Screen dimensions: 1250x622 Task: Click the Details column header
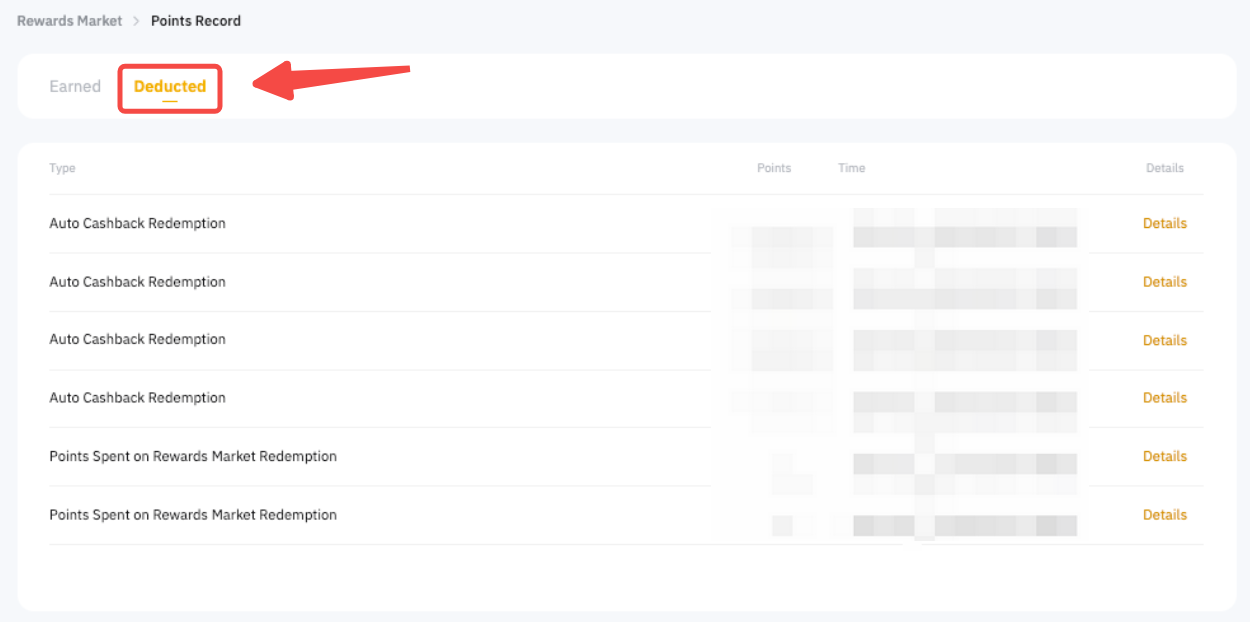(x=1164, y=168)
